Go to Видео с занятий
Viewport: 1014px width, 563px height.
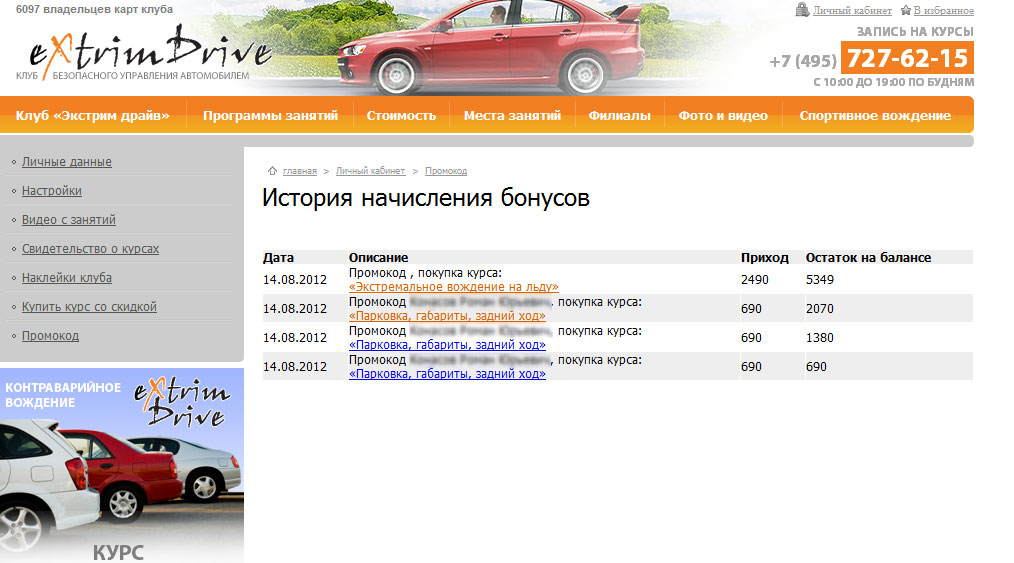[69, 220]
